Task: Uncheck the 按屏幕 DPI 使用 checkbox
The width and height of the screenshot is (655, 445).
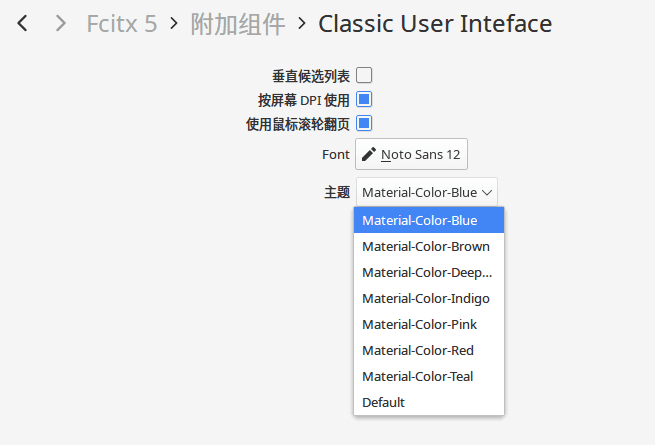Action: [x=364, y=99]
